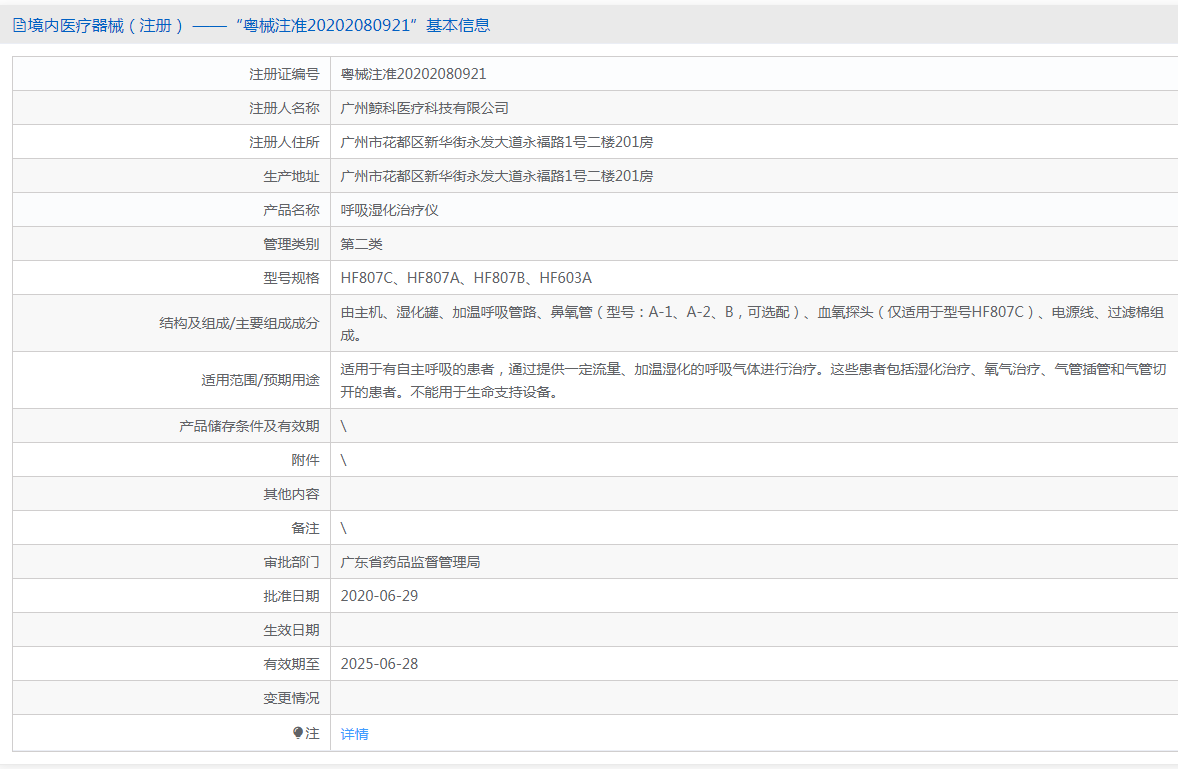Click the 有效期至 label
The height and width of the screenshot is (769, 1178).
click(291, 664)
